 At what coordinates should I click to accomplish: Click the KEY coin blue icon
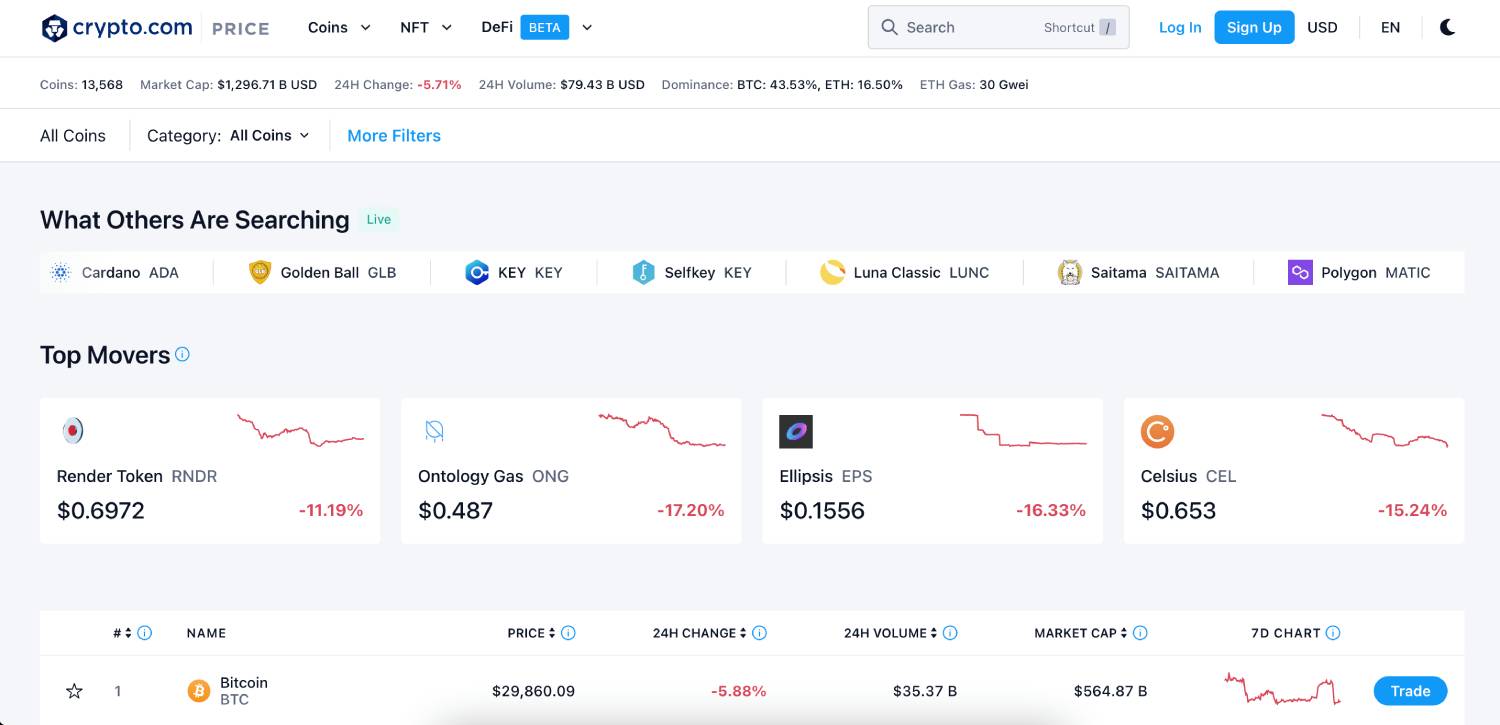pyautogui.click(x=477, y=272)
